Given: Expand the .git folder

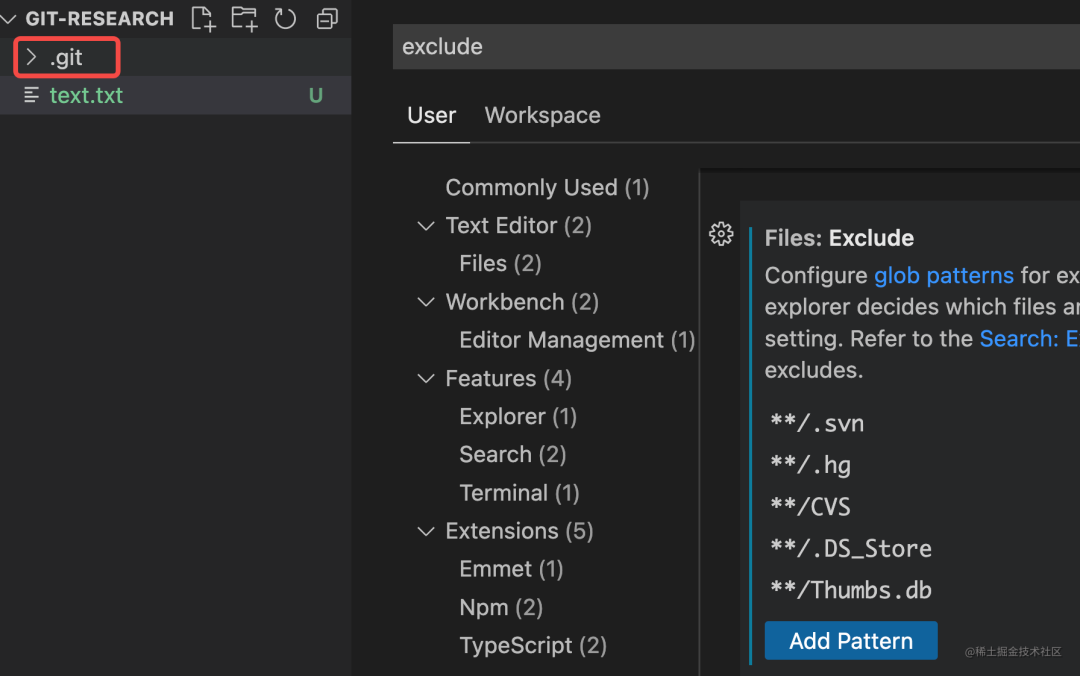Looking at the screenshot, I should click(x=31, y=58).
